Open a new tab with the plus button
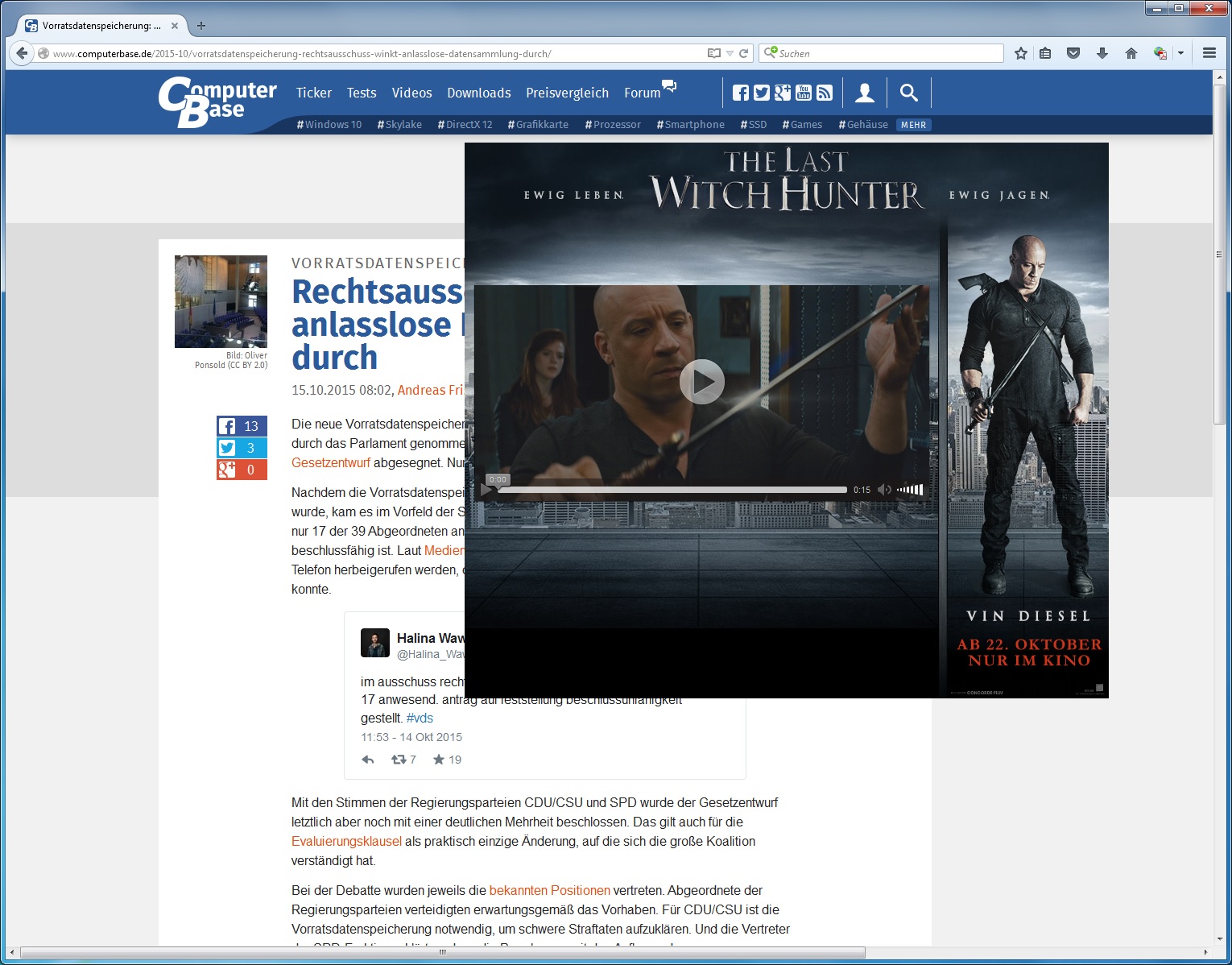Screen dimensions: 1232x965 (x=201, y=26)
